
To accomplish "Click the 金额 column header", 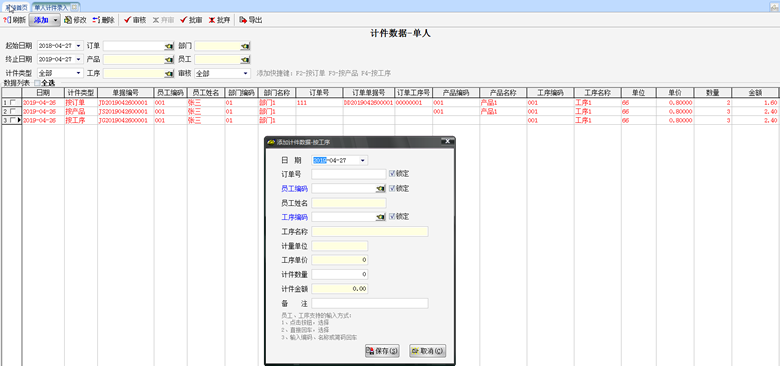I will point(755,93).
